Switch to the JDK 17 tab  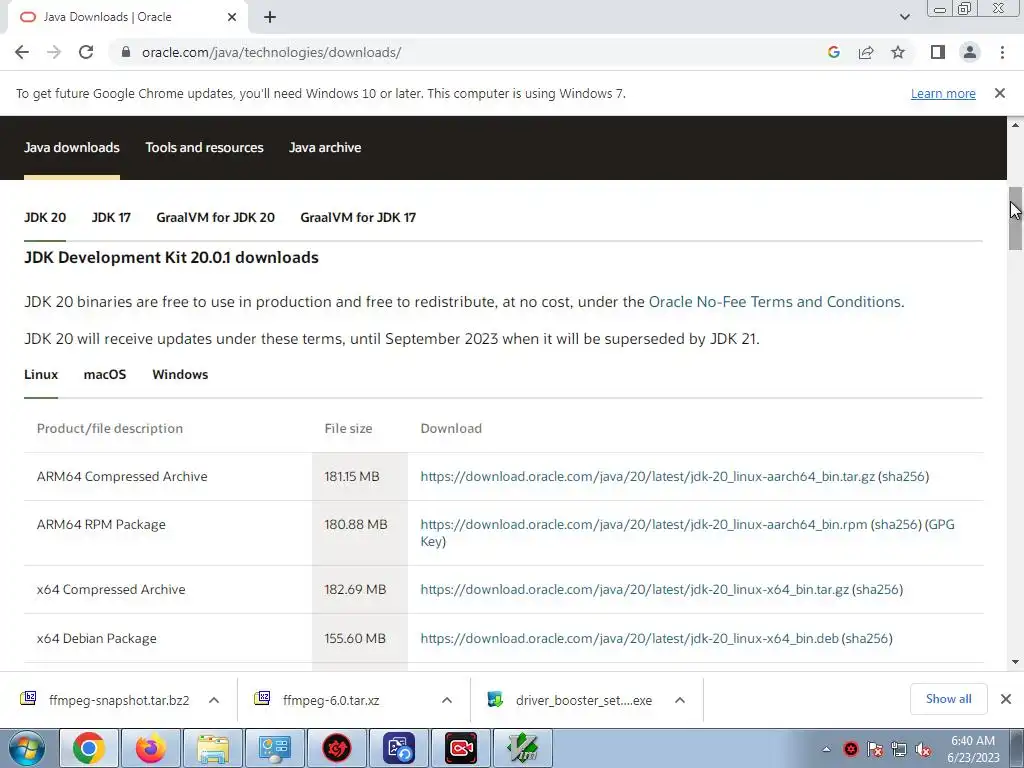(x=111, y=217)
